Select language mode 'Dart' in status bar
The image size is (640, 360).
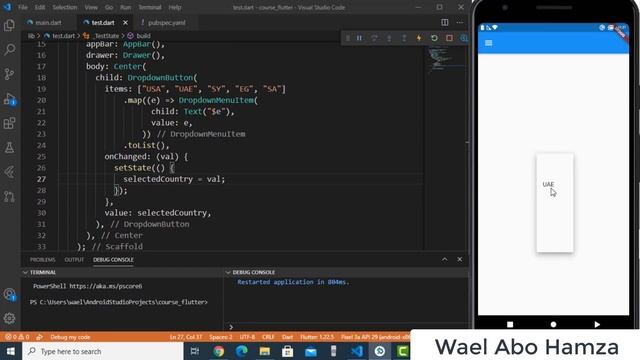pos(287,337)
